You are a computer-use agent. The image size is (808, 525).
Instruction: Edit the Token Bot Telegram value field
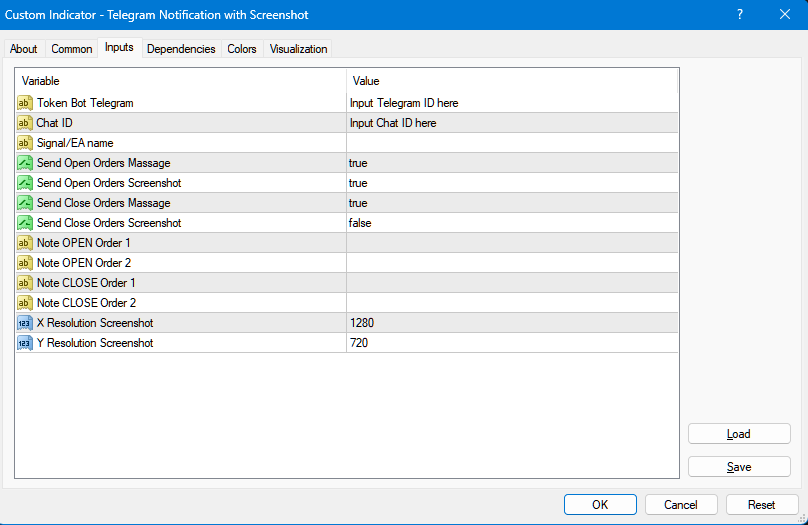click(510, 103)
